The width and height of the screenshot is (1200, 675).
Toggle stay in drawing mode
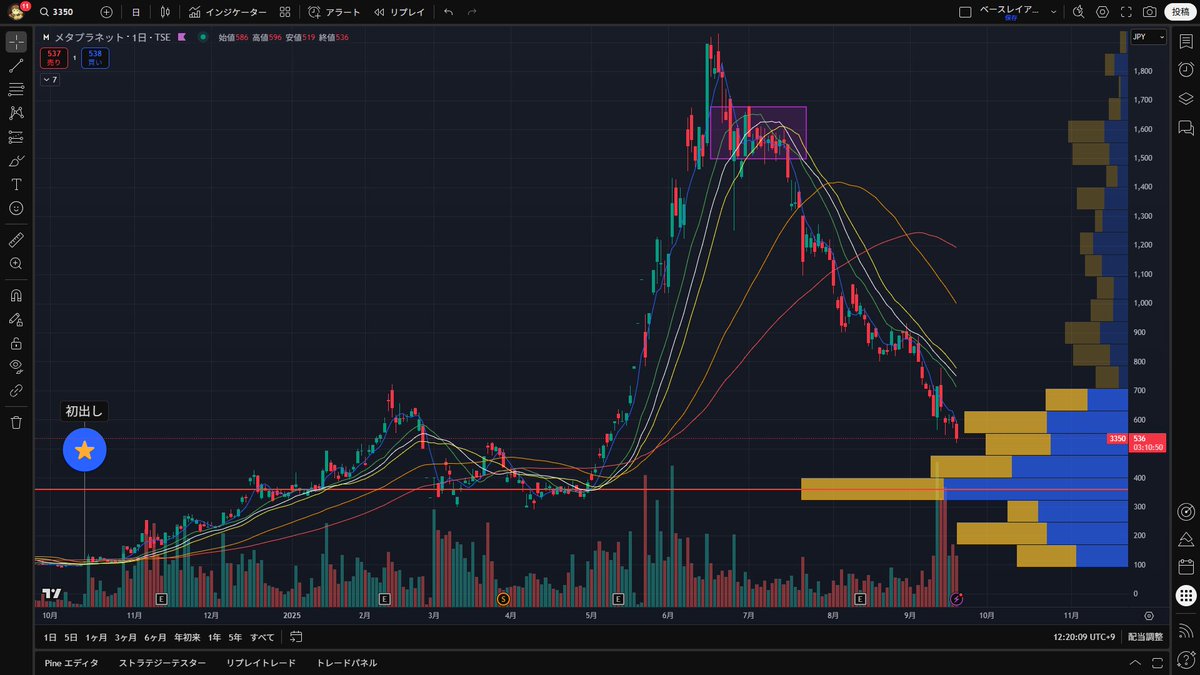point(16,320)
